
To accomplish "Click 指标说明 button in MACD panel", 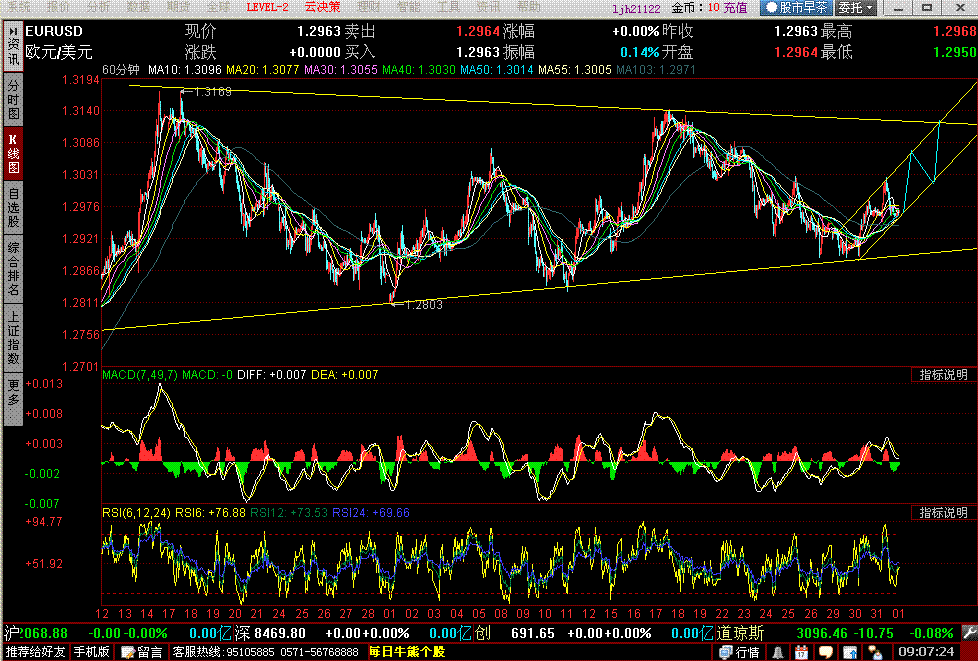I will pos(944,374).
